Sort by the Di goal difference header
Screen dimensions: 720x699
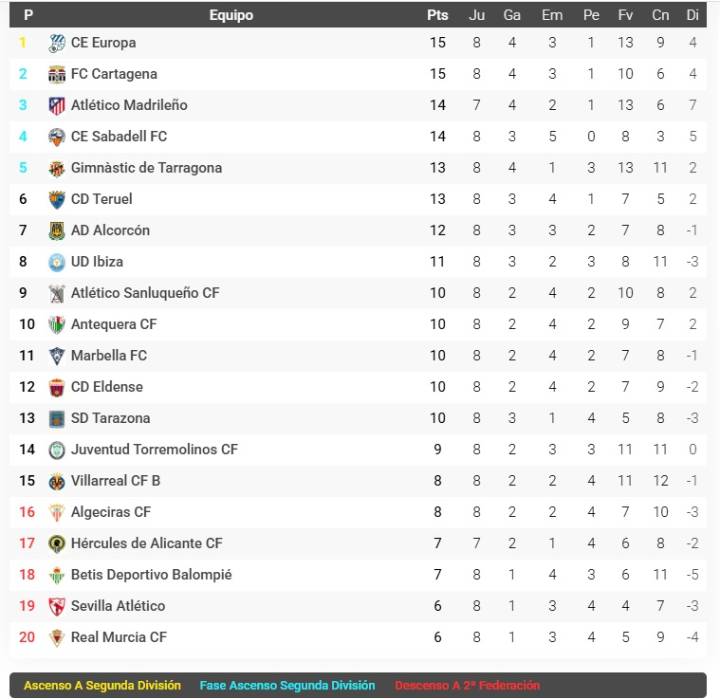pos(692,15)
